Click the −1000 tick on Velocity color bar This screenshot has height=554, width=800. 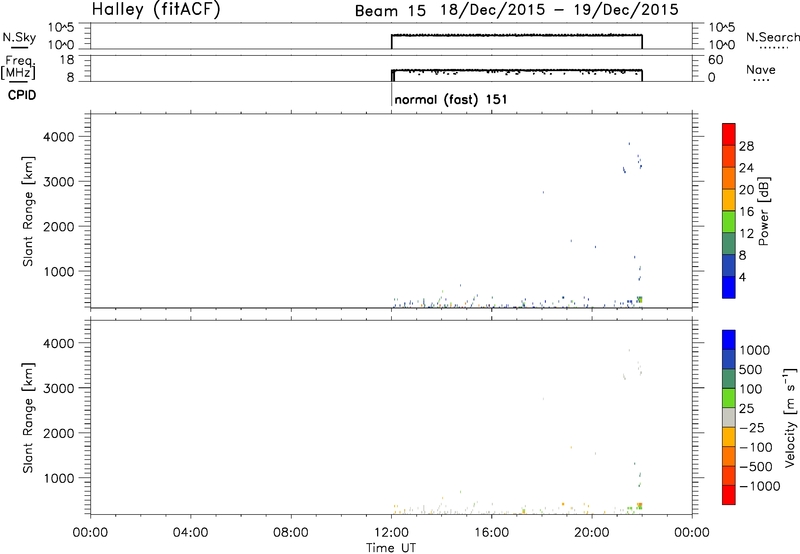point(759,486)
